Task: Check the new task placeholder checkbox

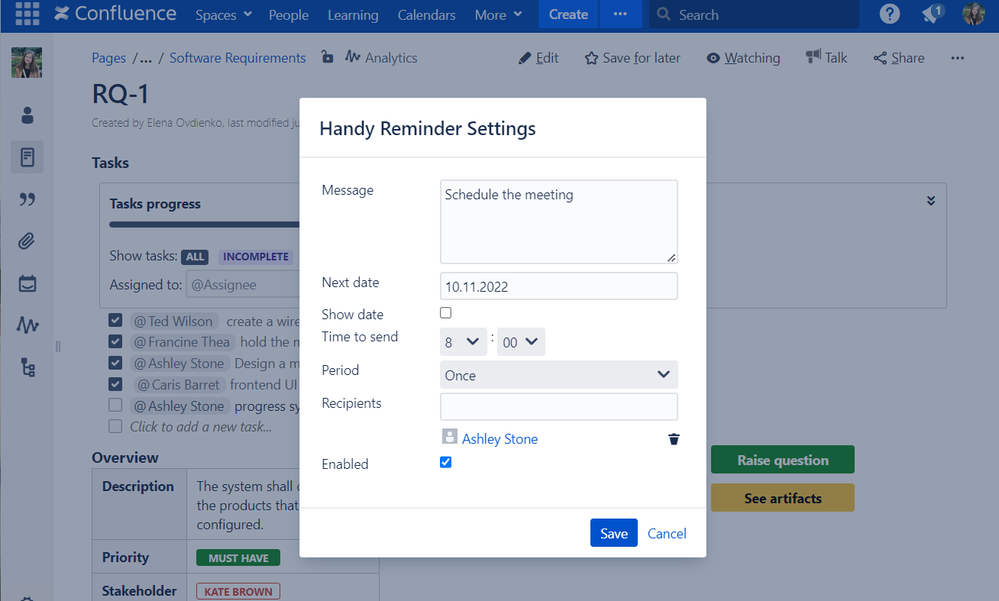Action: pos(115,426)
